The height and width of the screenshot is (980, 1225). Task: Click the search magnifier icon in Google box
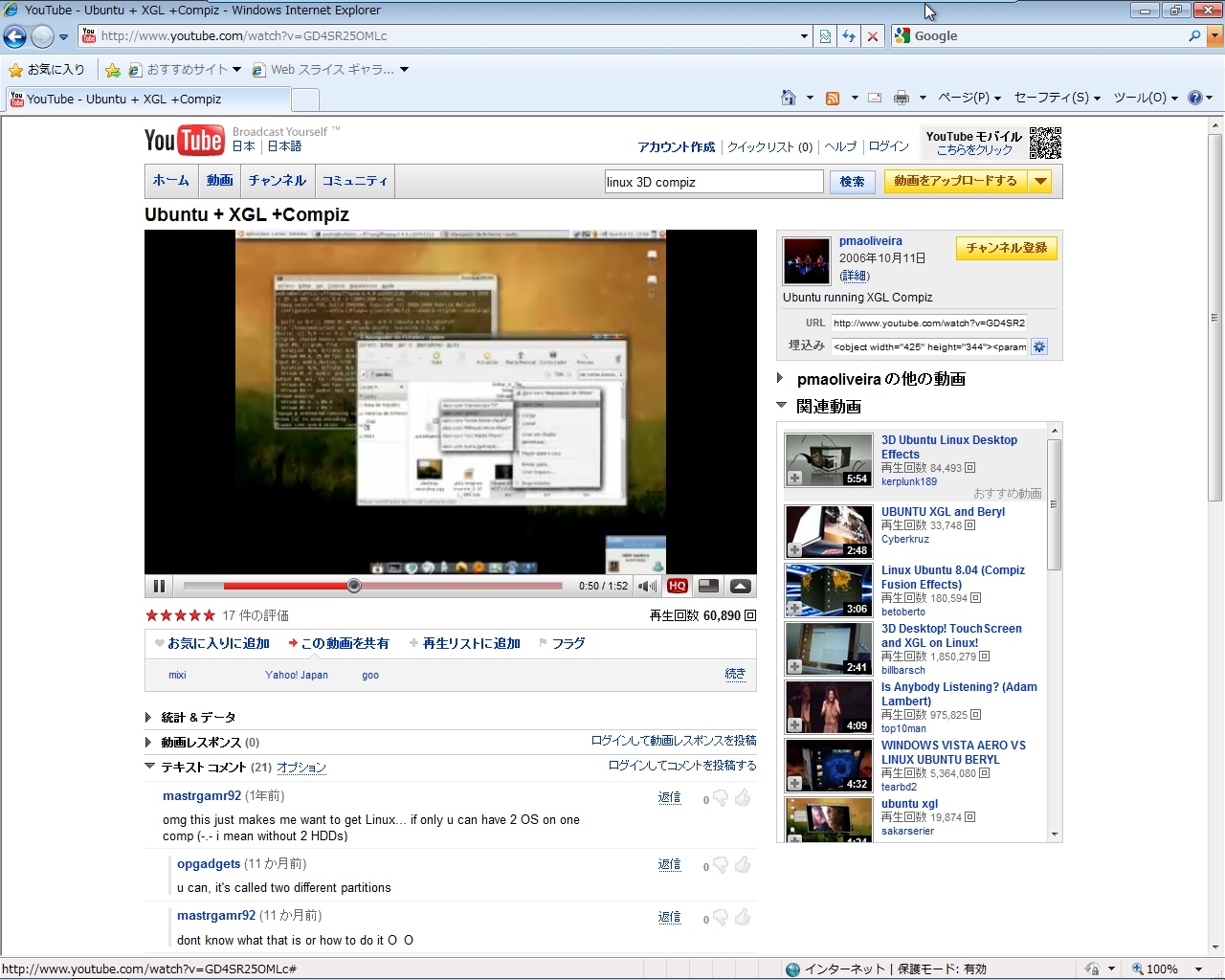point(1194,36)
